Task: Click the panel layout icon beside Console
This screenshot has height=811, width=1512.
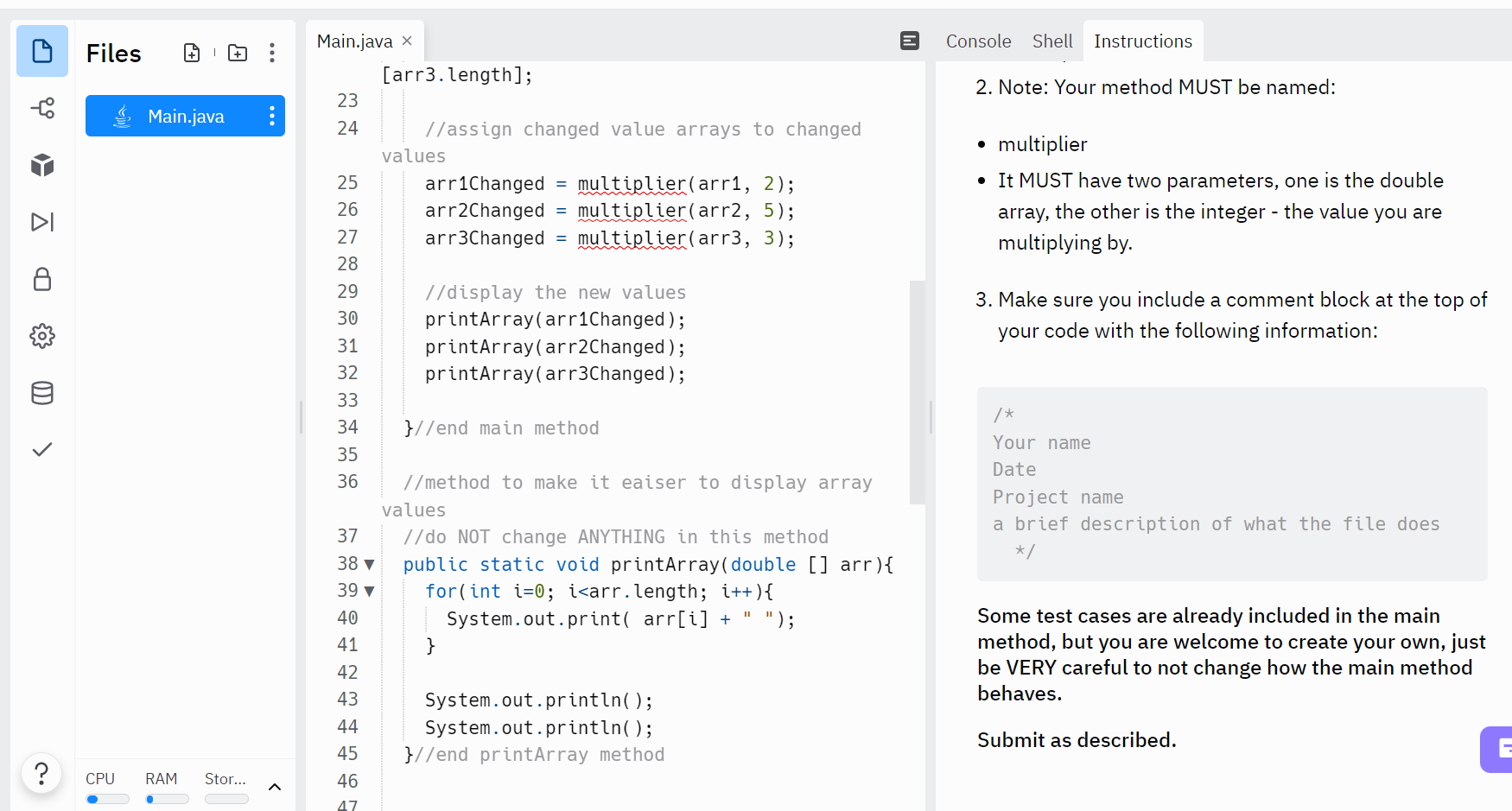Action: pyautogui.click(x=910, y=41)
